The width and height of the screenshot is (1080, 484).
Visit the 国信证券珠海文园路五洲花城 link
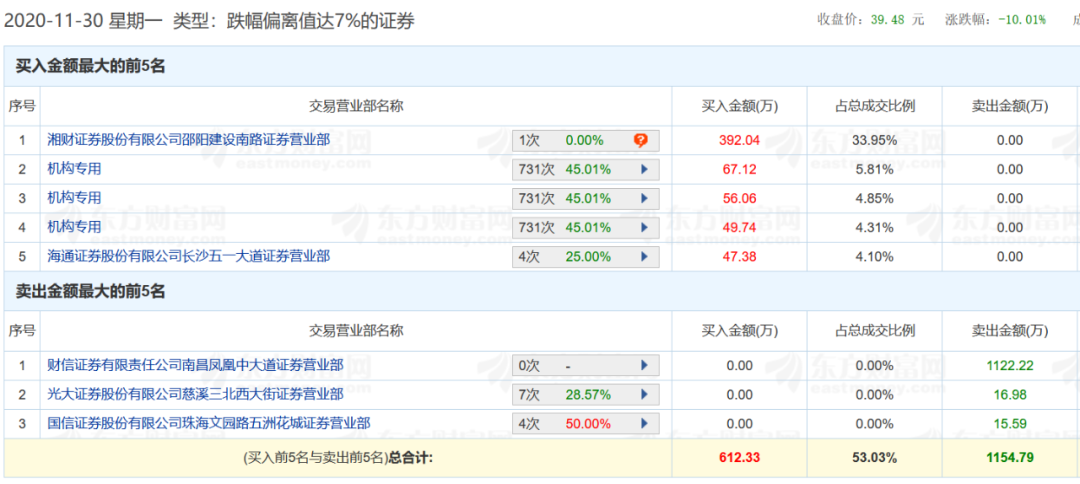point(209,424)
